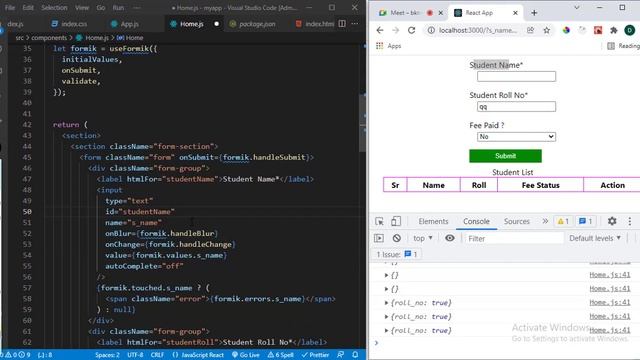The image size is (640, 360).
Task: Open the Selection menu in VS Code
Action: pyautogui.click(x=54, y=8)
